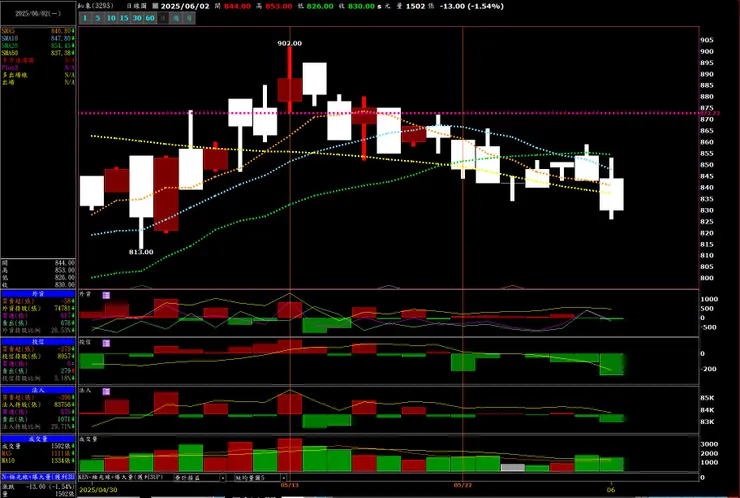
Task: Switch to the monthly (月) chart button
Action: (189, 18)
